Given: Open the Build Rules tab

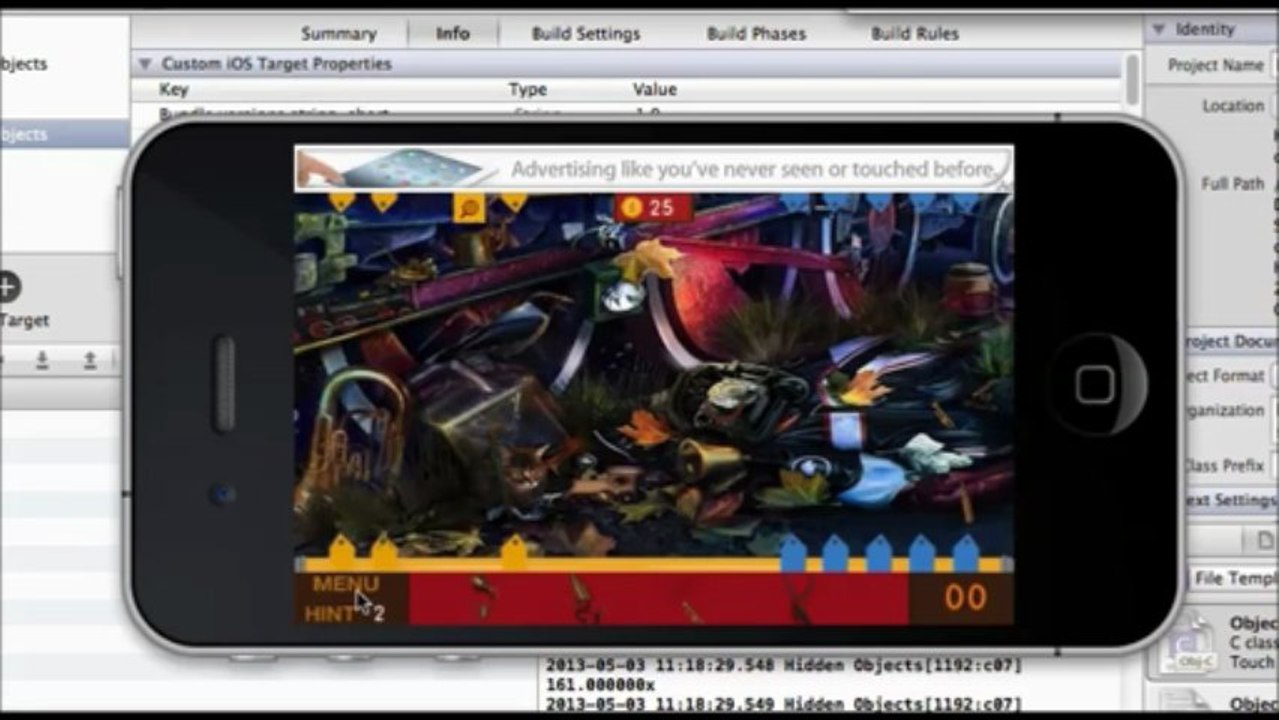Looking at the screenshot, I should pyautogui.click(x=915, y=33).
